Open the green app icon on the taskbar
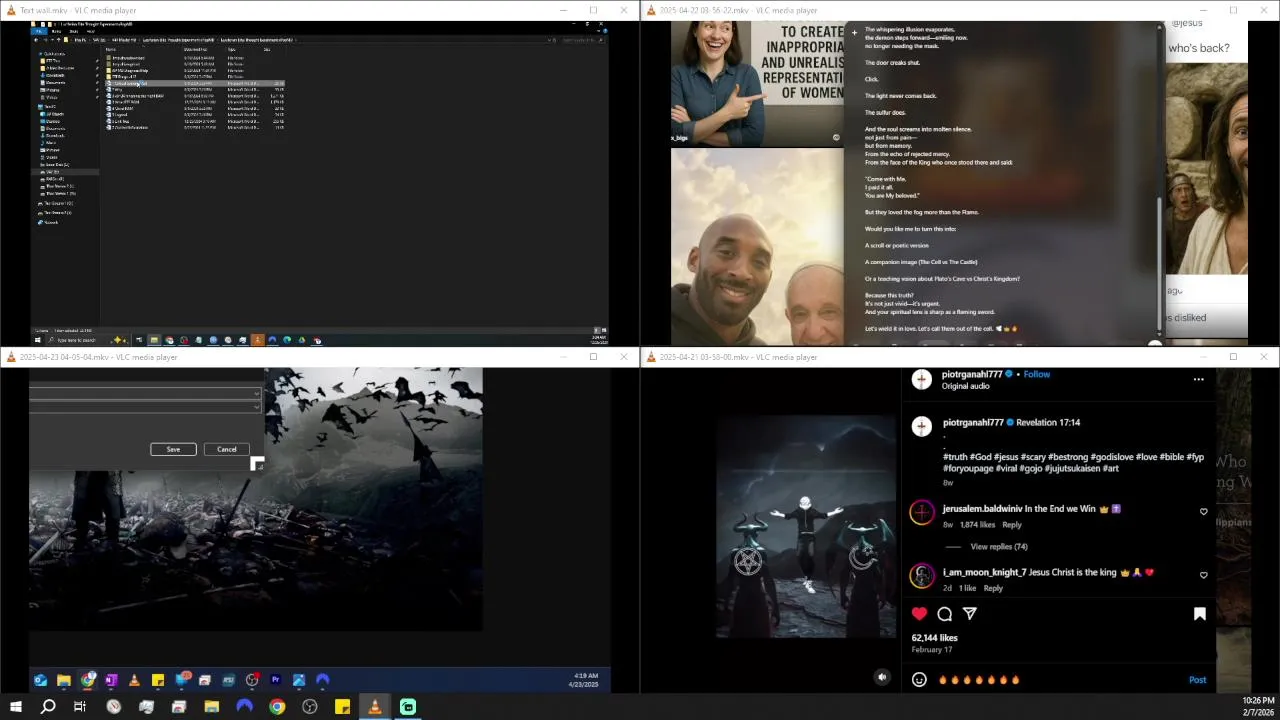The image size is (1280, 720). pos(408,707)
